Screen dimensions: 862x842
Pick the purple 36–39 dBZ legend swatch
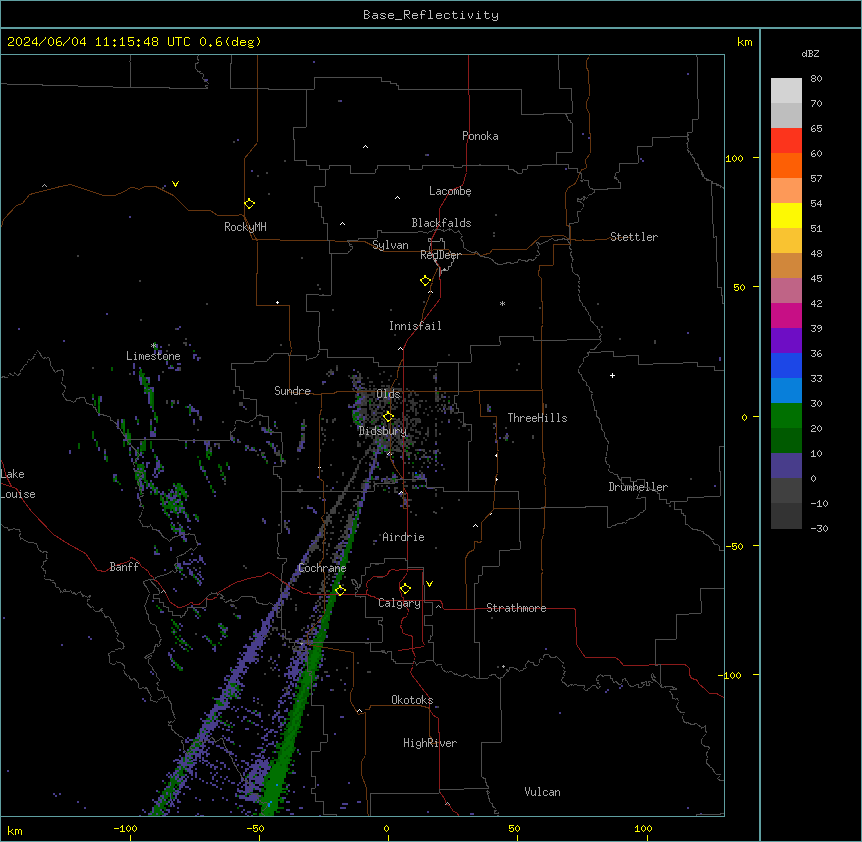(786, 341)
